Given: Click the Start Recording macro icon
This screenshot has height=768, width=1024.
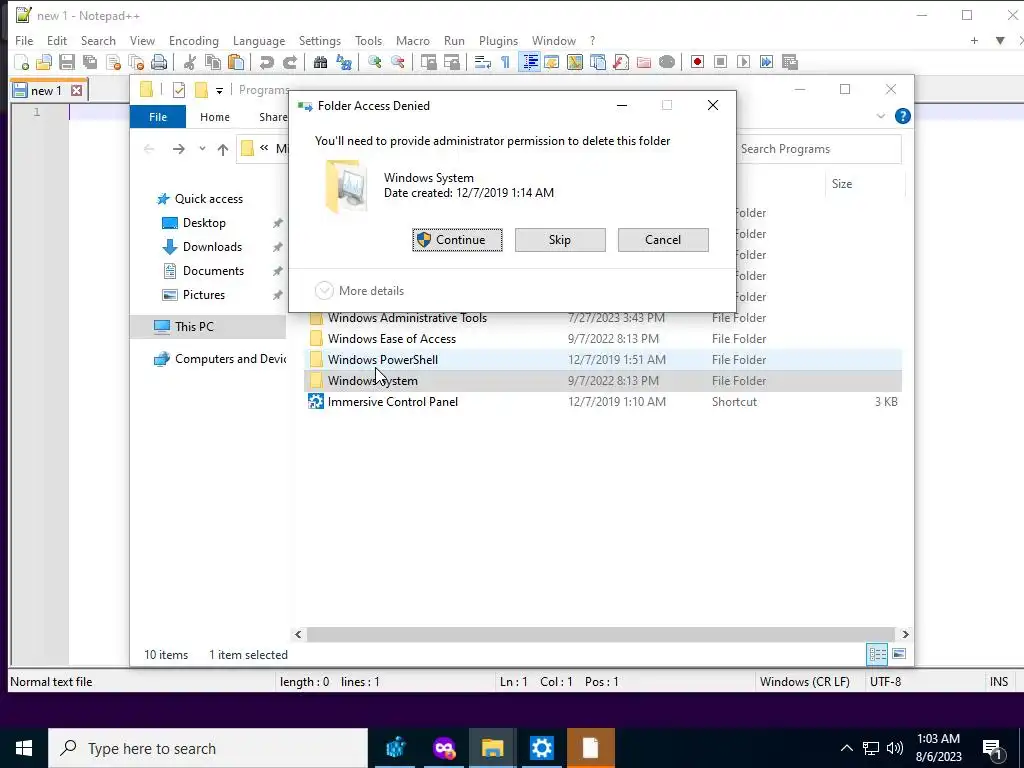Looking at the screenshot, I should click(697, 62).
